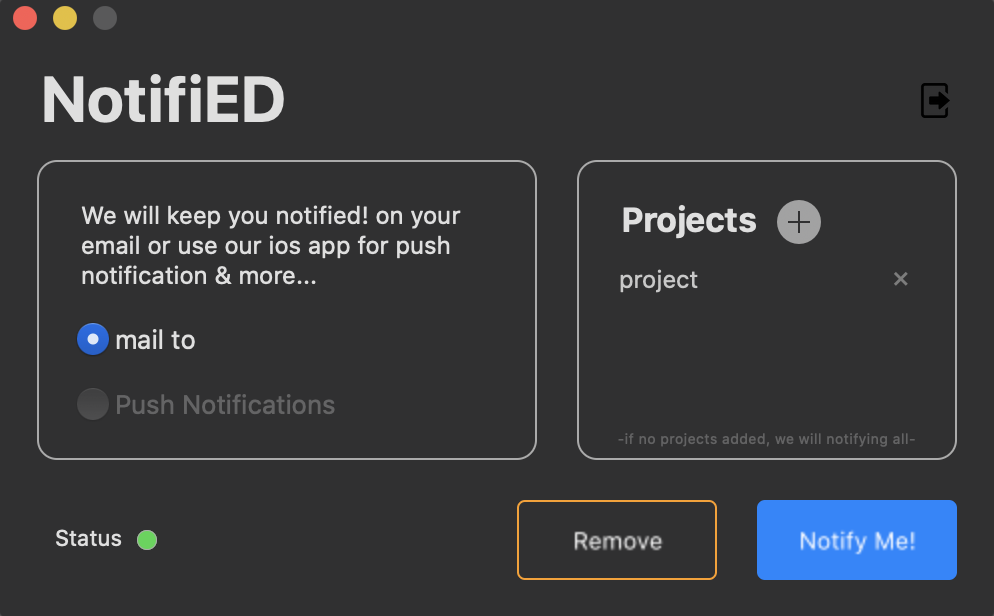Screen dimensions: 994x616
Task: Click the yellow minimize traffic light
Action: (x=64, y=17)
